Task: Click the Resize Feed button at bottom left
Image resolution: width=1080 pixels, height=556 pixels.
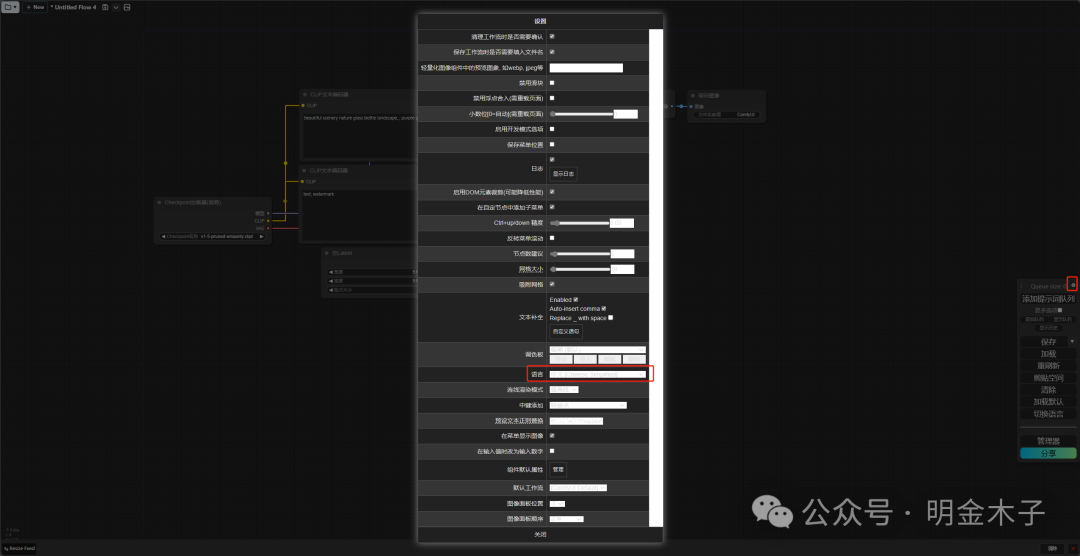Action: (x=19, y=548)
